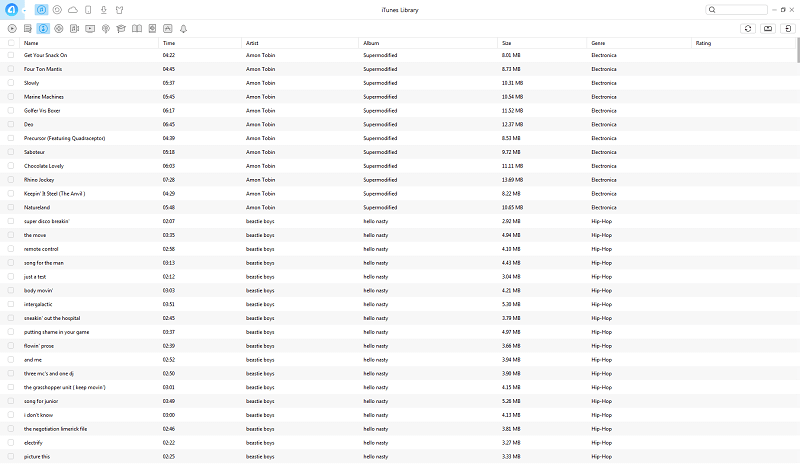Select the track remote control
The width and height of the screenshot is (800, 467).
click(41, 249)
